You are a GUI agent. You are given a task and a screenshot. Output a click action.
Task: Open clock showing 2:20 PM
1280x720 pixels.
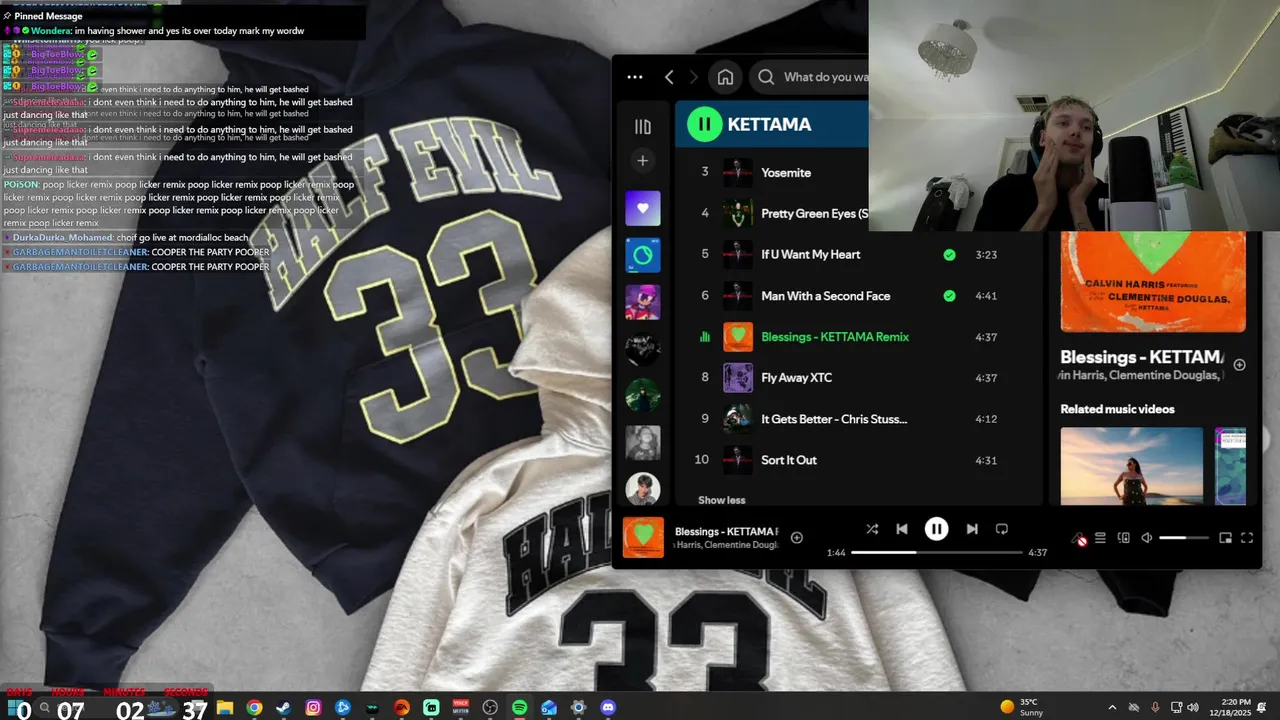[x=1228, y=708]
